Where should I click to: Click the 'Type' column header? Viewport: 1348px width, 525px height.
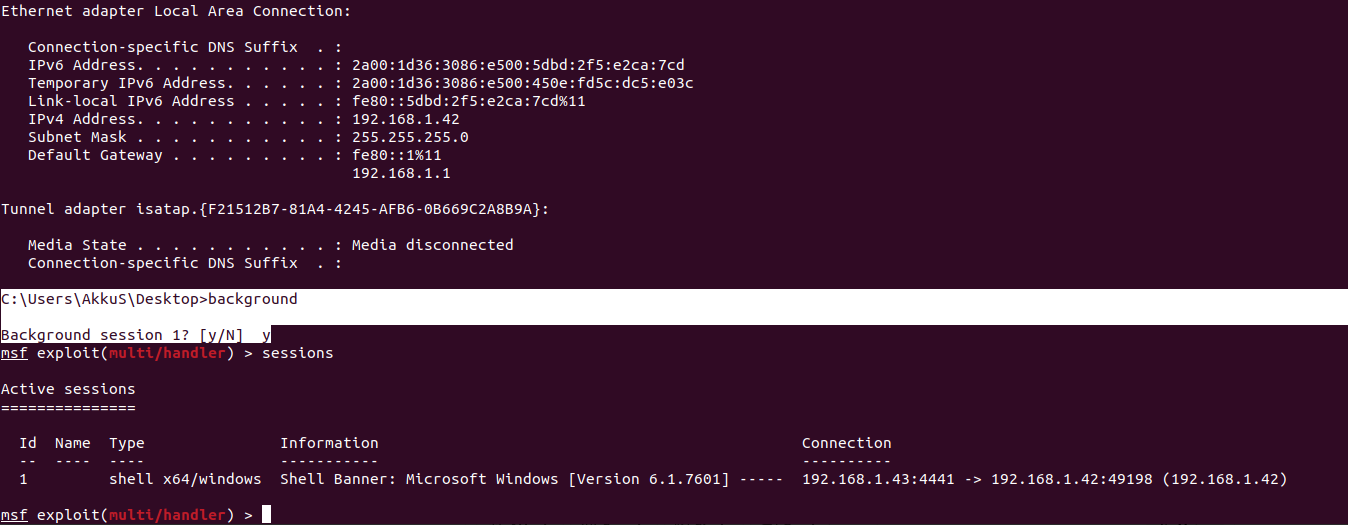(127, 443)
